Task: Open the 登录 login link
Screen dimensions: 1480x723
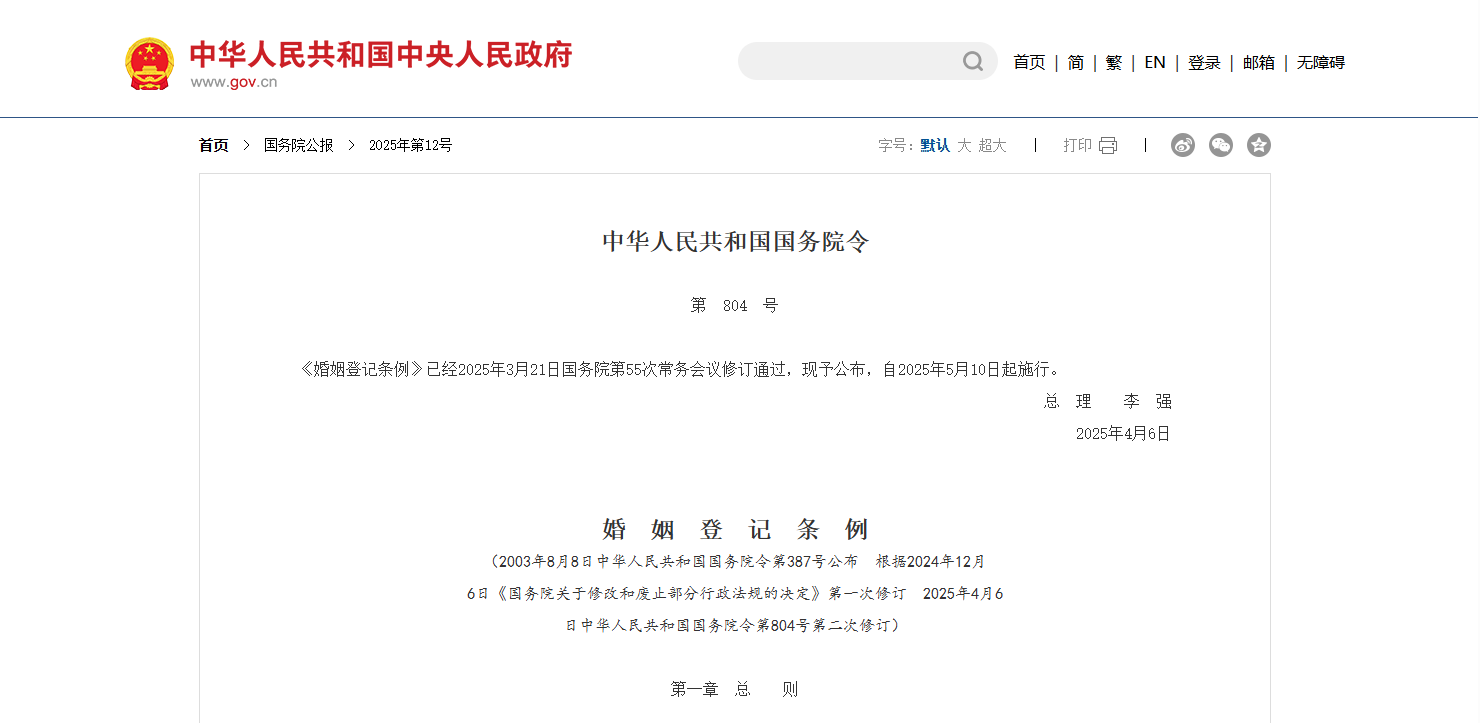Action: 1204,62
